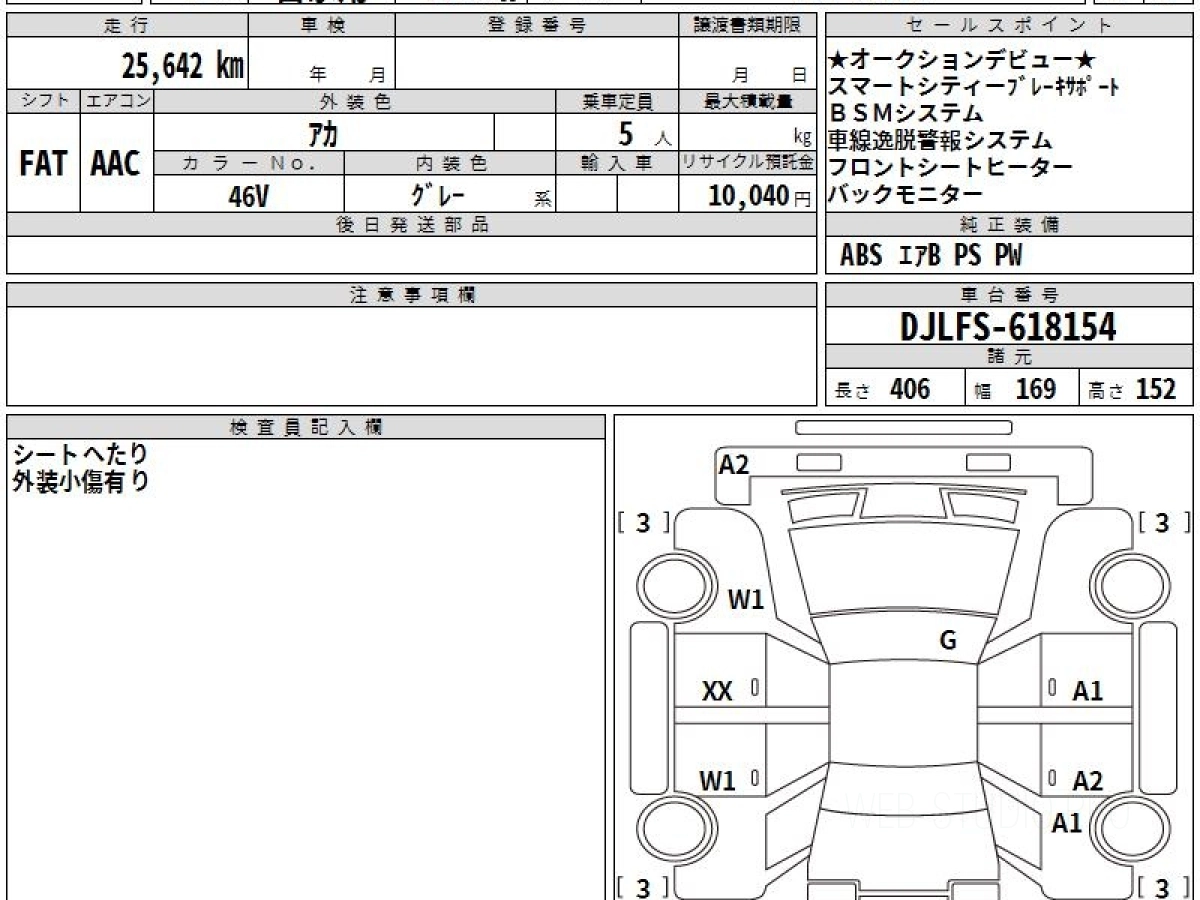This screenshot has width=1200, height=900.
Task: Select chassis number DJLFS-618154
Action: 1008,327
